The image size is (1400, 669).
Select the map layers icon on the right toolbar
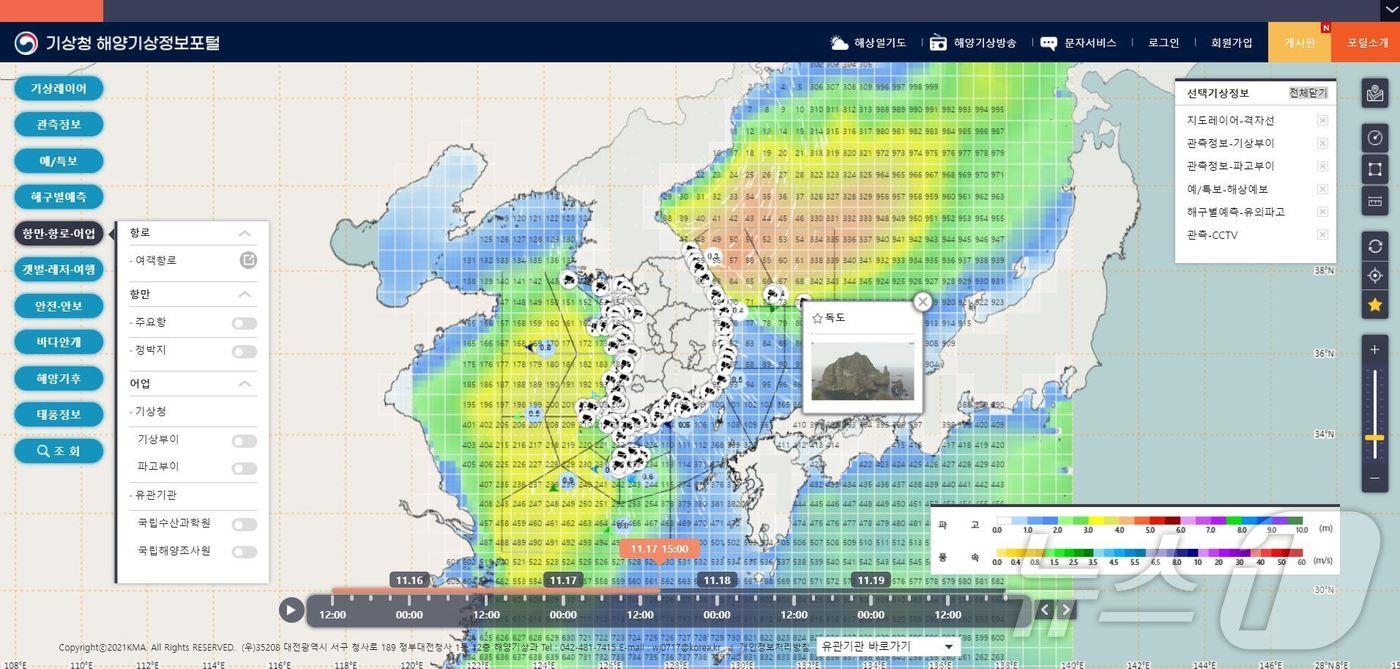[x=1375, y=92]
